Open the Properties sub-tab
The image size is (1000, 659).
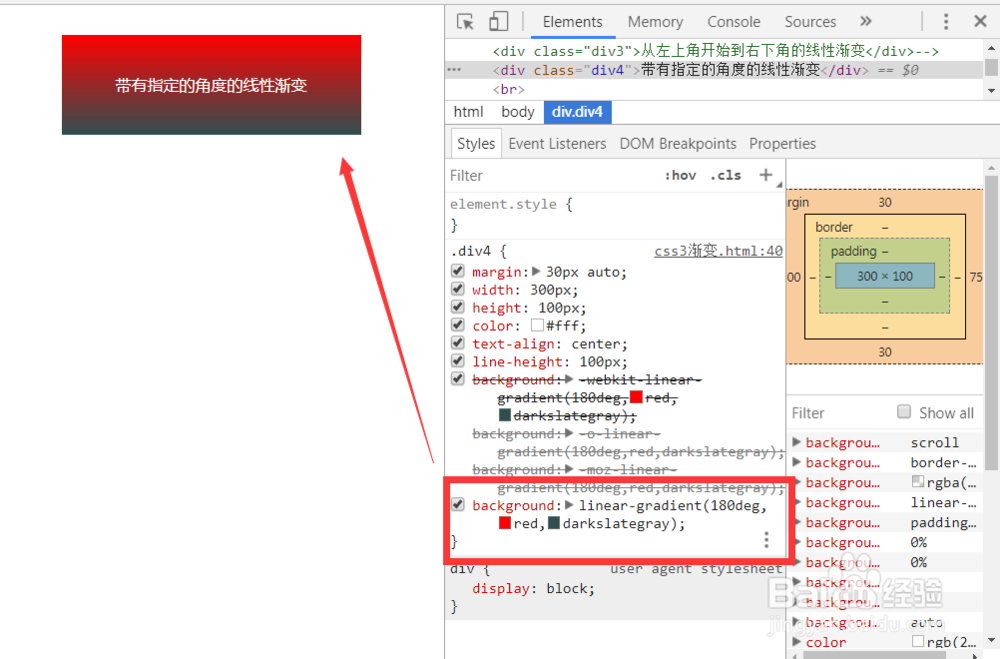tap(782, 144)
